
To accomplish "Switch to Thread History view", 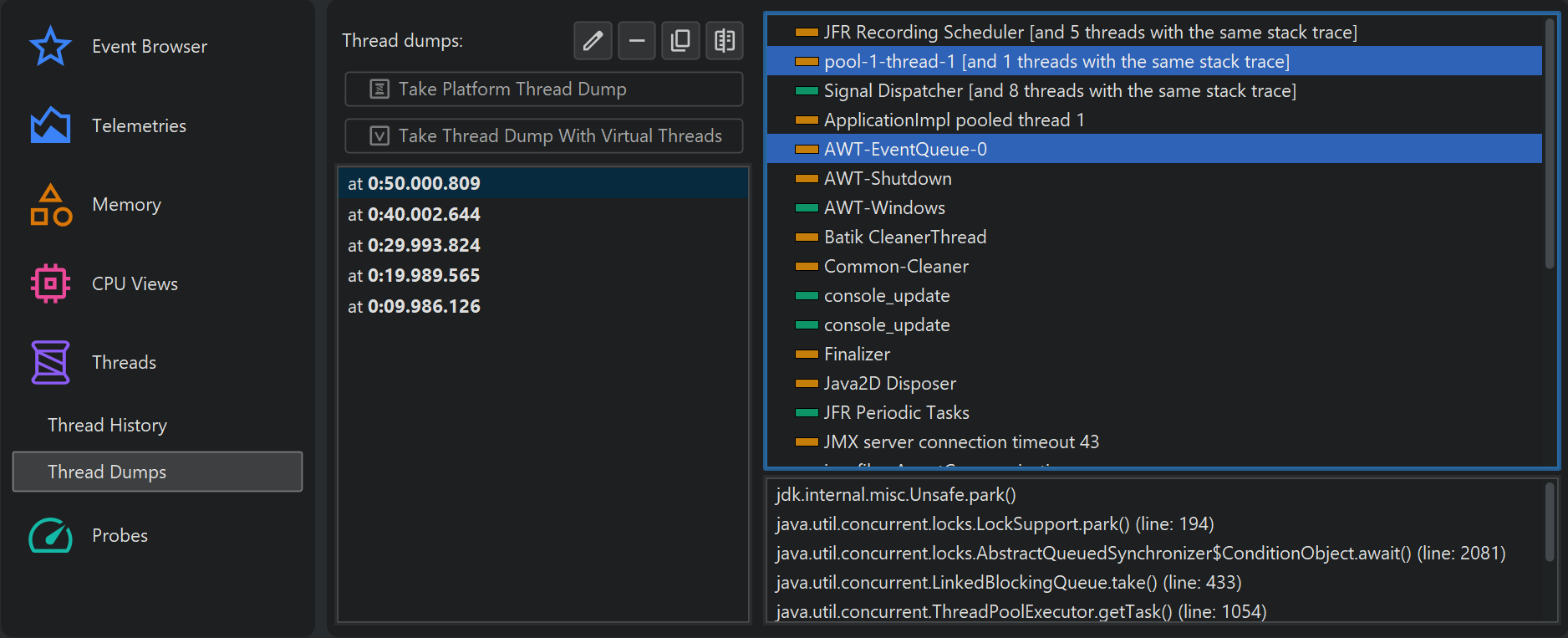I will click(x=107, y=425).
